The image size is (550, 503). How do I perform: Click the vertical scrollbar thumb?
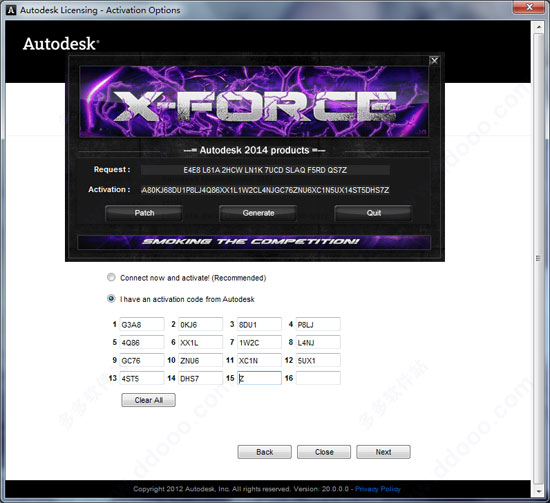[x=538, y=259]
